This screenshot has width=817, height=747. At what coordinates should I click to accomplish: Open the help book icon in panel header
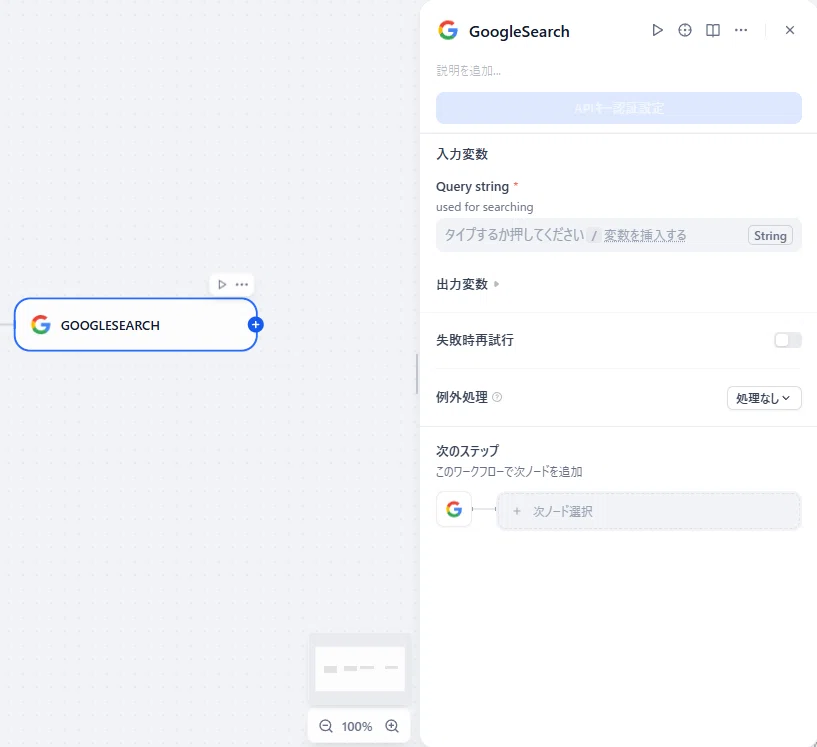click(713, 30)
